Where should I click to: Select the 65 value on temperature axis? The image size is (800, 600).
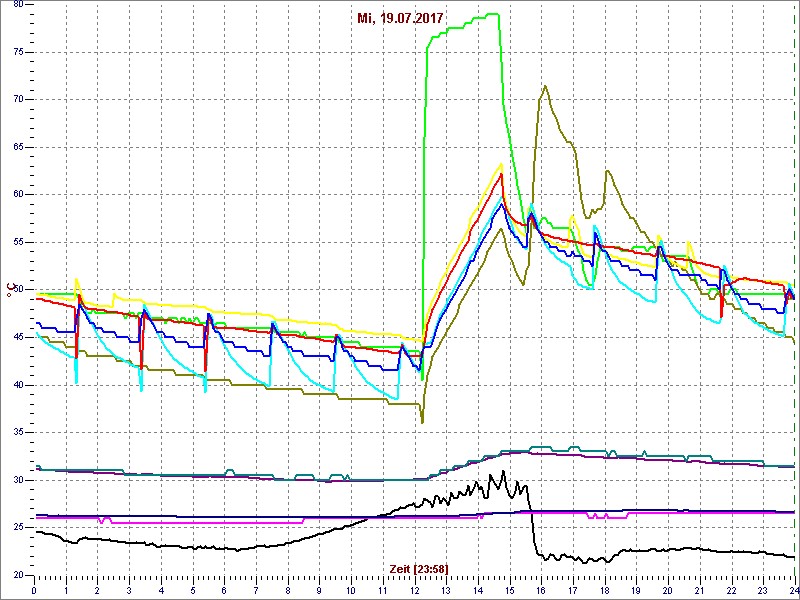click(16, 147)
